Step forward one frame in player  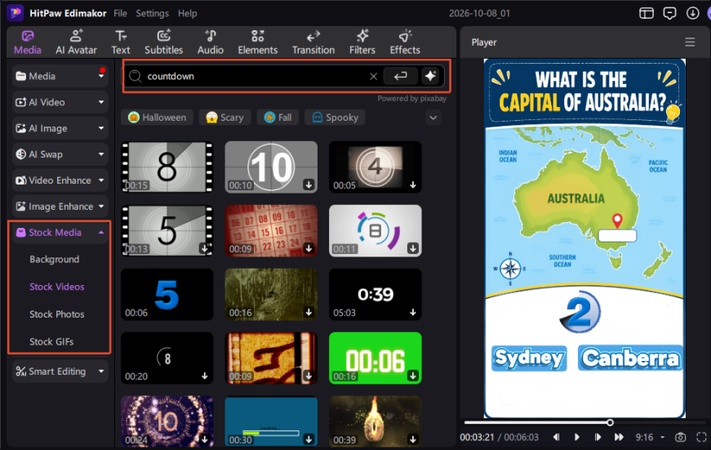[598, 437]
